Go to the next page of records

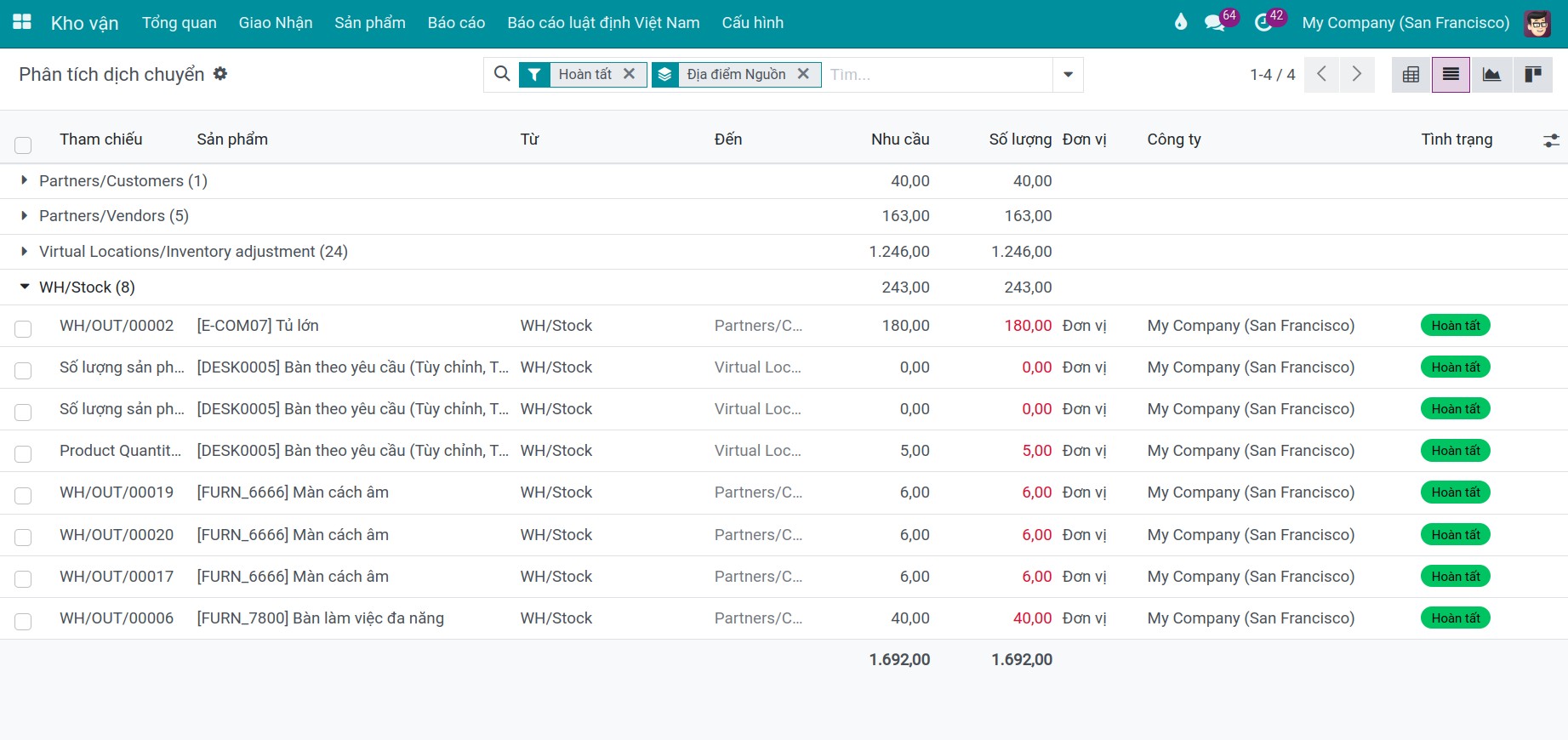1357,75
